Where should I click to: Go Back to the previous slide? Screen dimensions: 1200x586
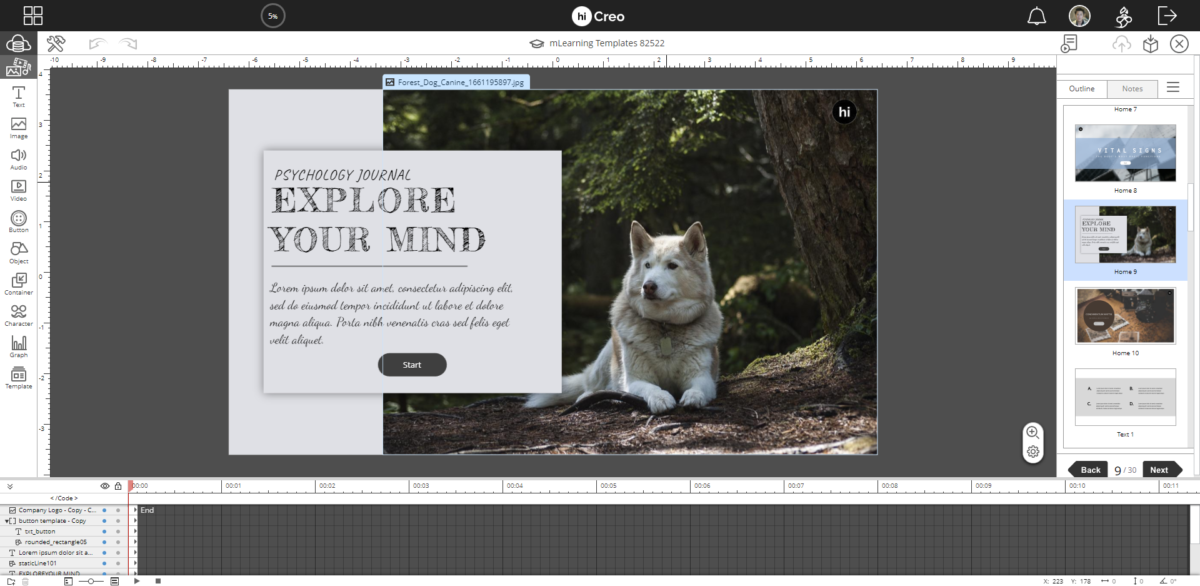tap(1090, 470)
